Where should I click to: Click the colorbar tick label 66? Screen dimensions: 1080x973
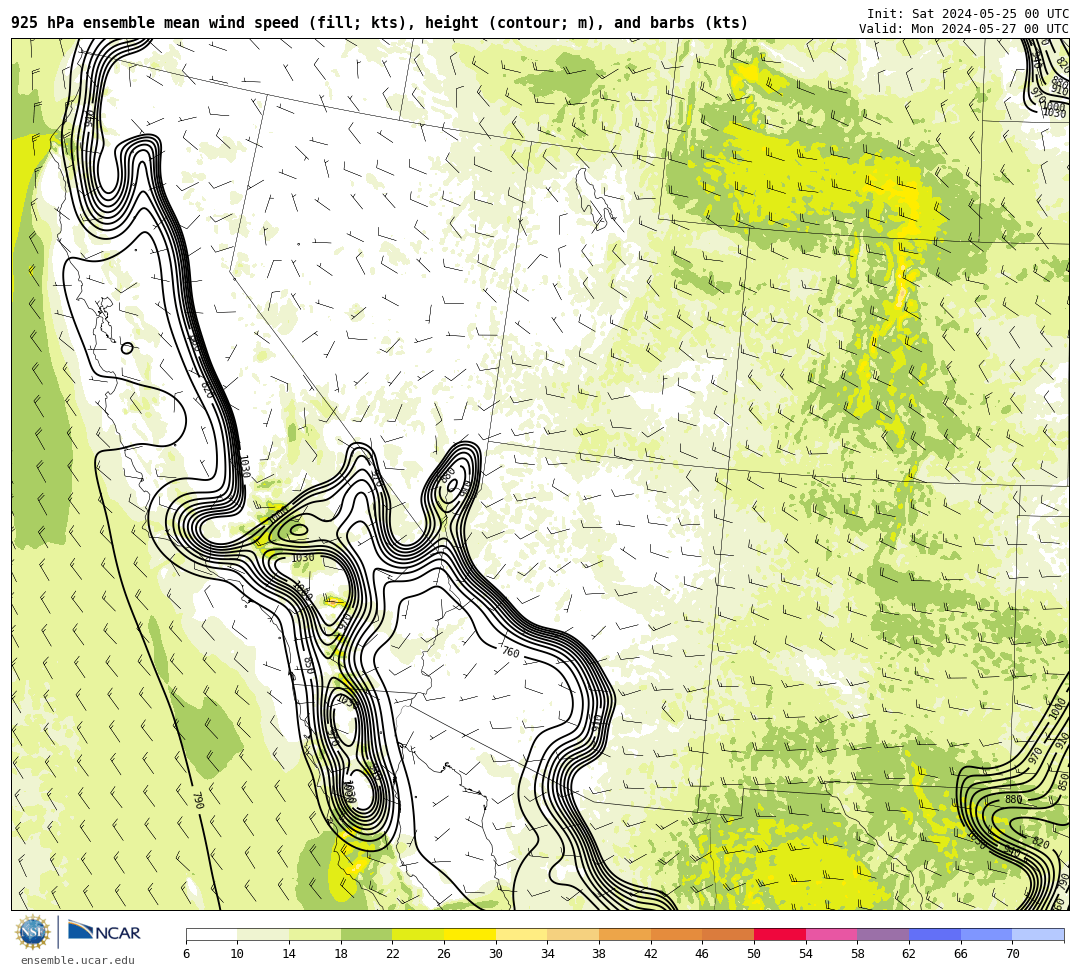tap(961, 954)
